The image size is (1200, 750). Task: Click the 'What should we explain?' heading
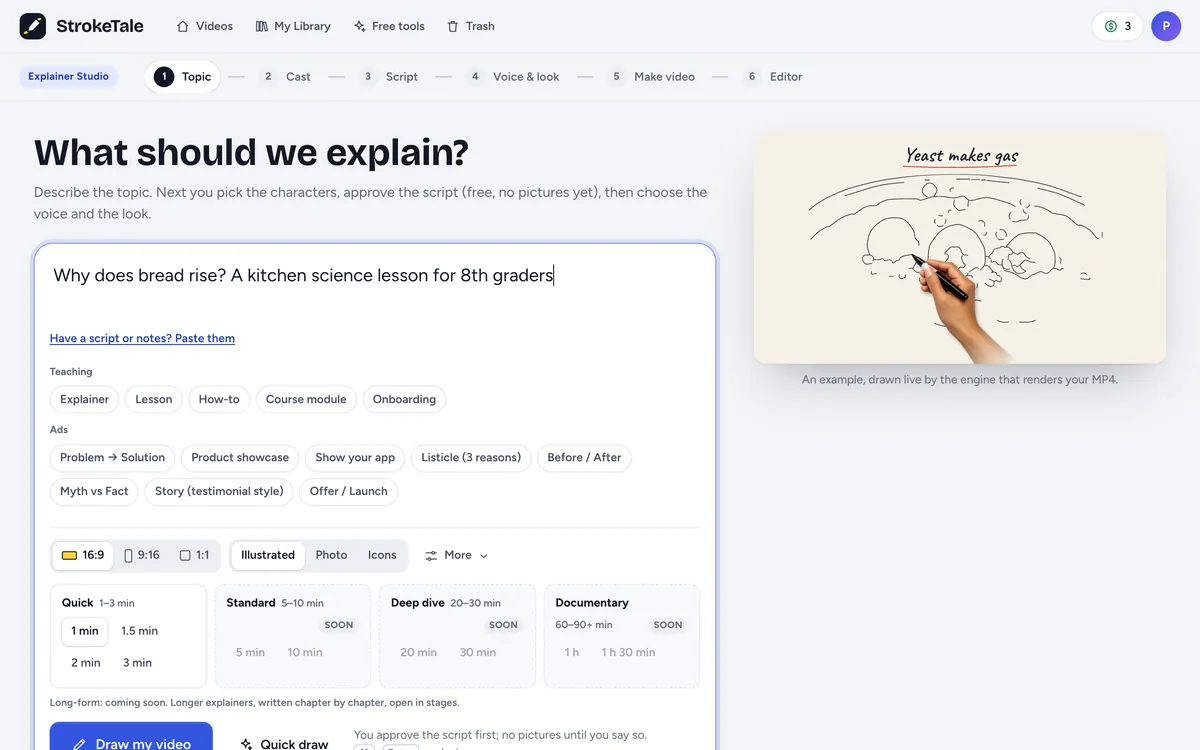(x=251, y=152)
